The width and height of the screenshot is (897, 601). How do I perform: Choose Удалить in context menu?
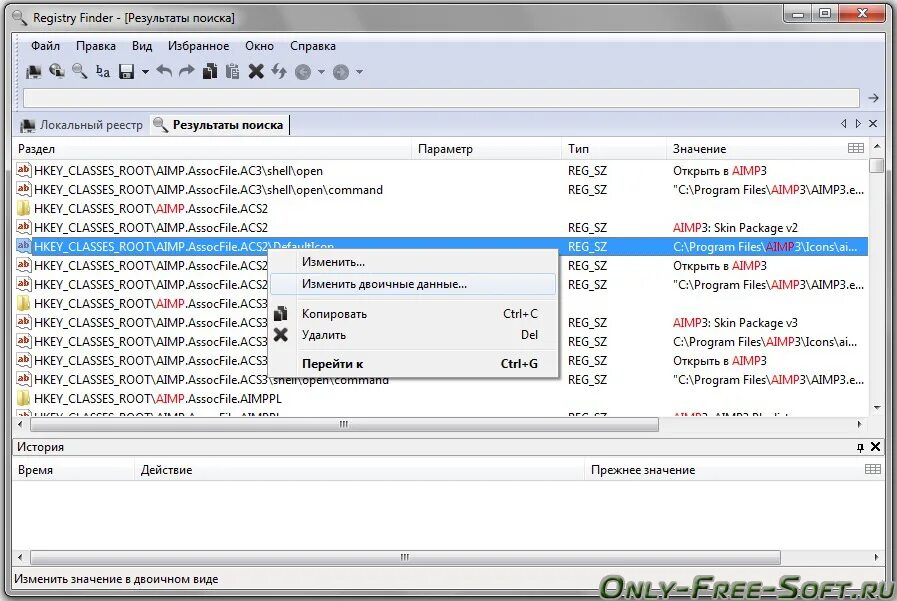coord(412,335)
